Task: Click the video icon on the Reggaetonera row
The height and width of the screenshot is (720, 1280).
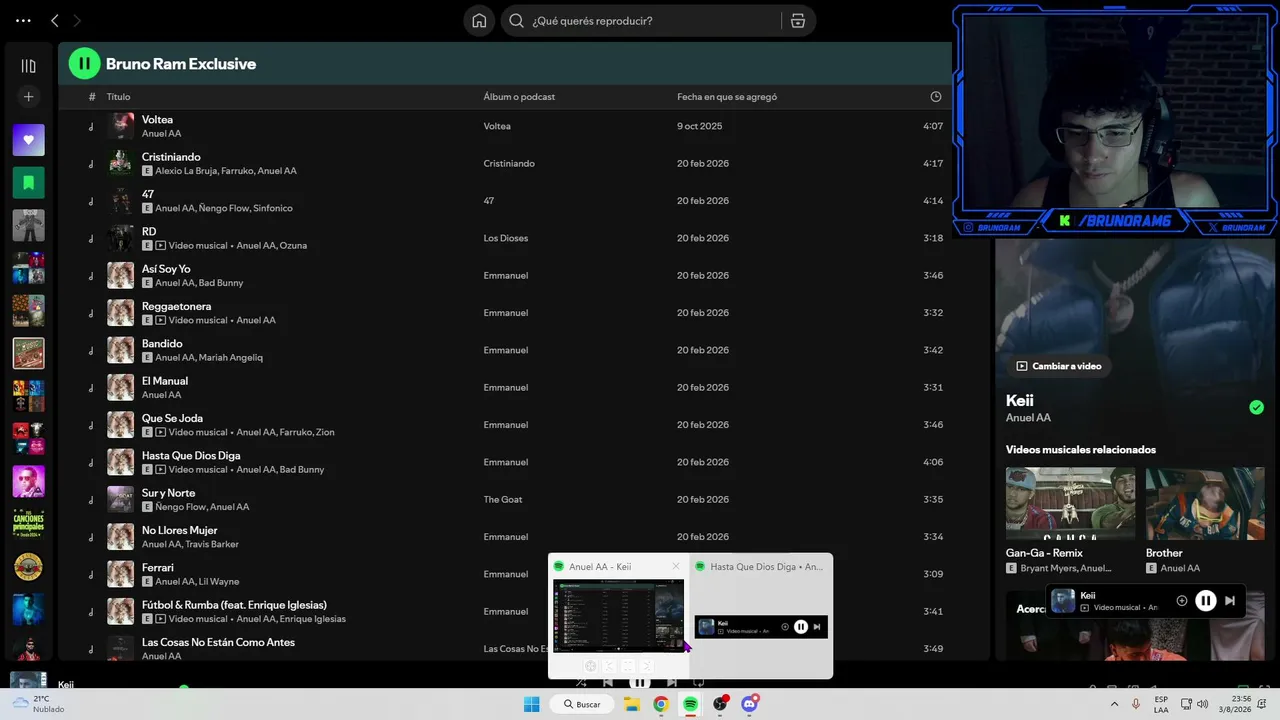Action: (x=161, y=320)
